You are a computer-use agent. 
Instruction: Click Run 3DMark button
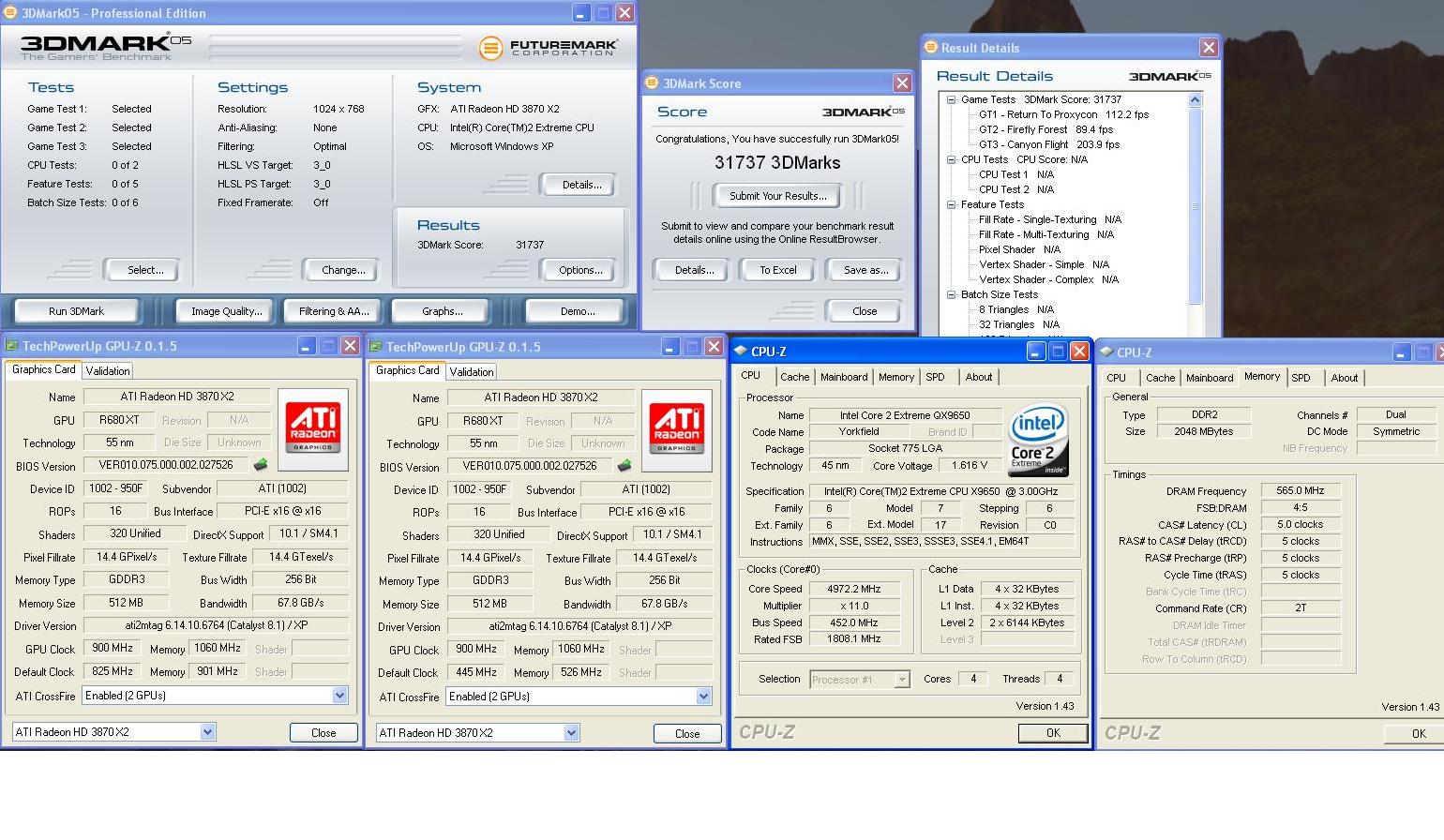[76, 311]
